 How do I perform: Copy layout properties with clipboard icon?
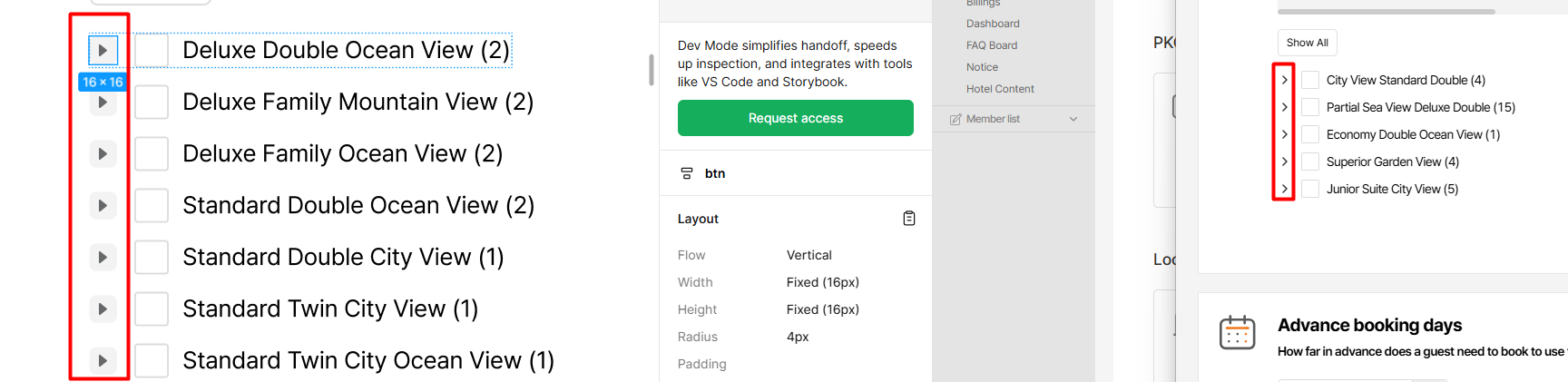coord(908,219)
